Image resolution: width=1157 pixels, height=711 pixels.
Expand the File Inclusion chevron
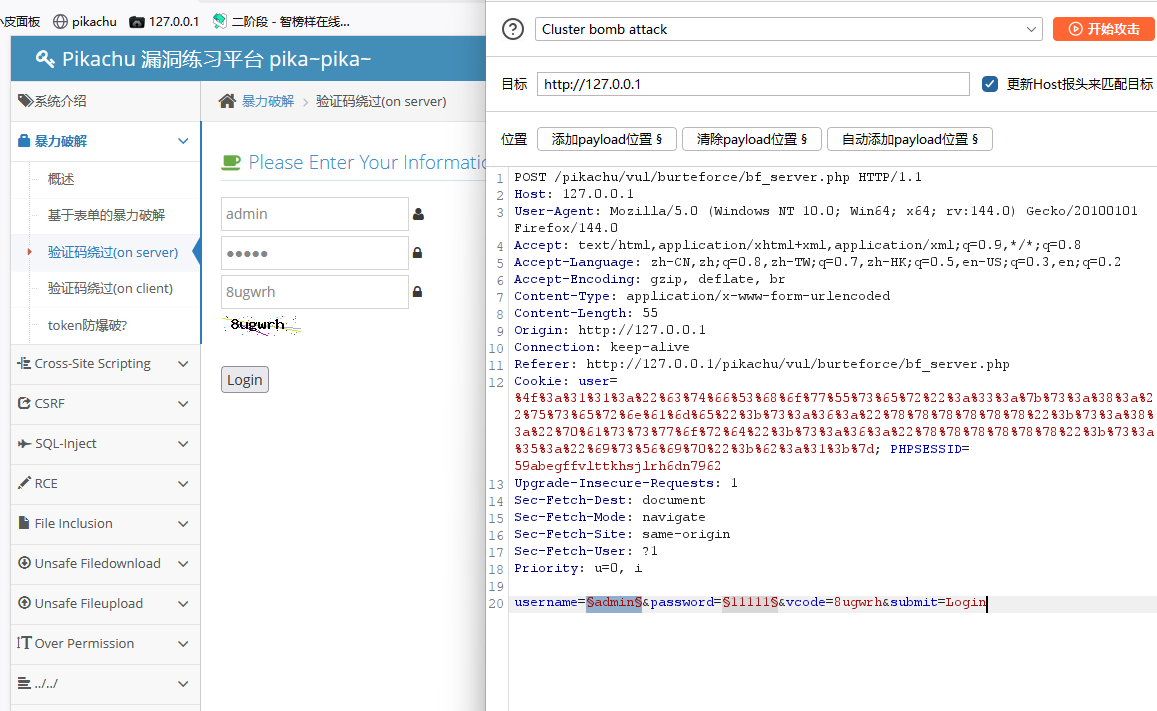(183, 524)
